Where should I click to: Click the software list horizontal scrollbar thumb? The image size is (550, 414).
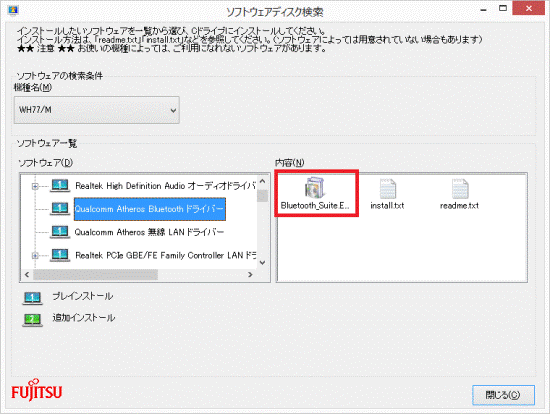pyautogui.click(x=95, y=275)
